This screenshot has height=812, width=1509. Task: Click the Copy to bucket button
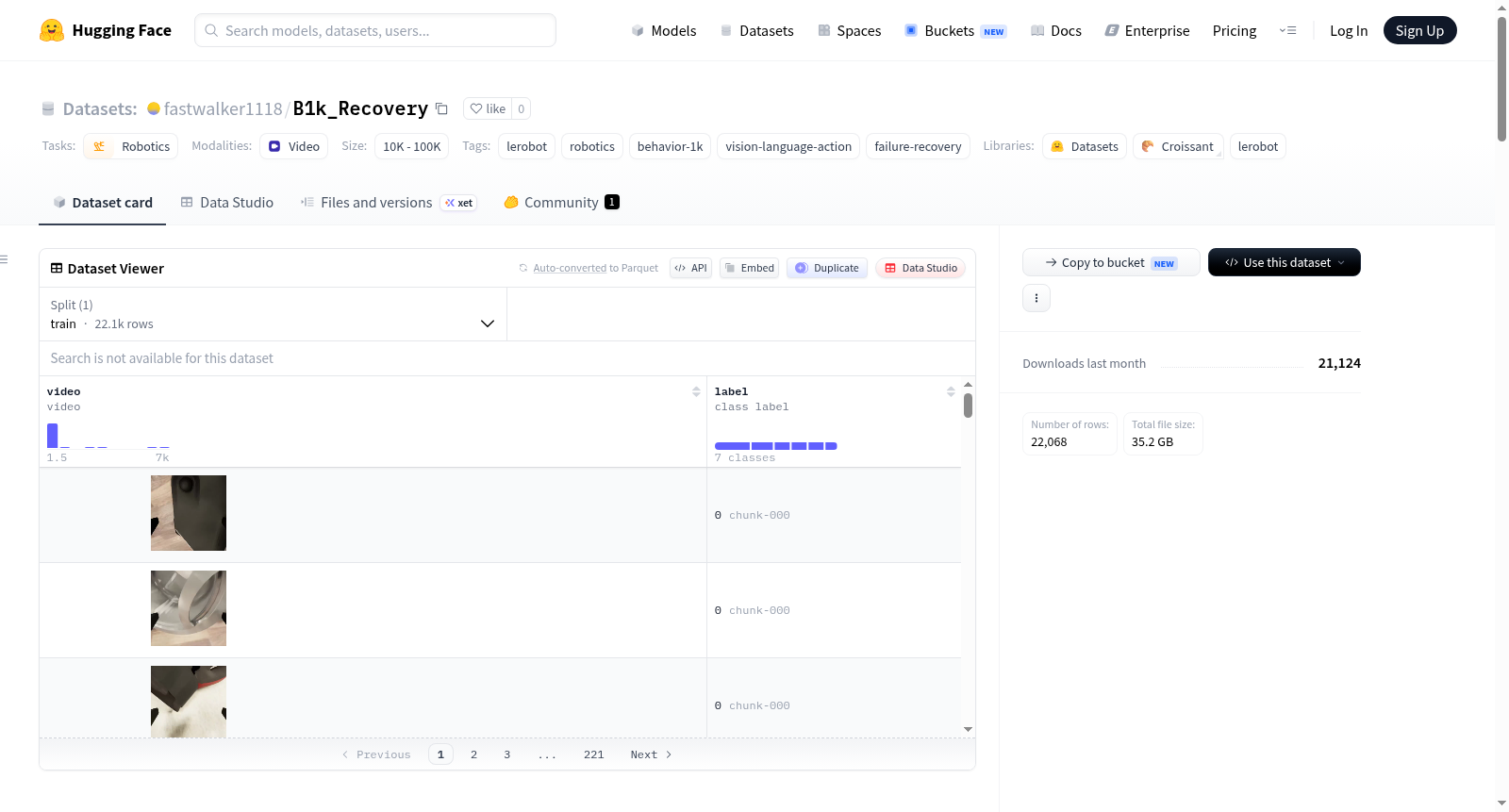coord(1111,262)
